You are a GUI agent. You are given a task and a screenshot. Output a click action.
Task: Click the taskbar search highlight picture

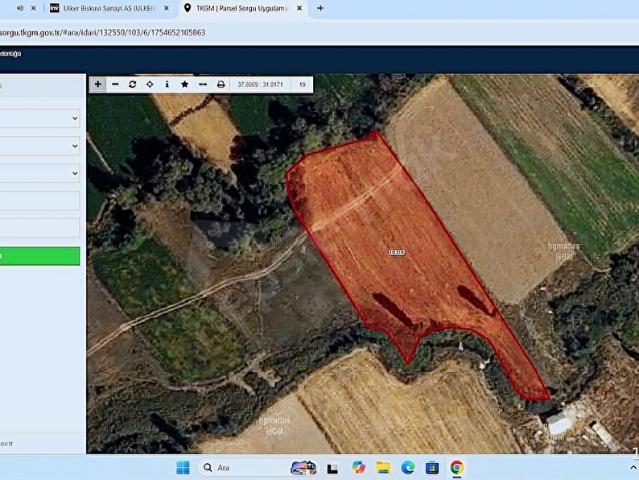tap(304, 468)
